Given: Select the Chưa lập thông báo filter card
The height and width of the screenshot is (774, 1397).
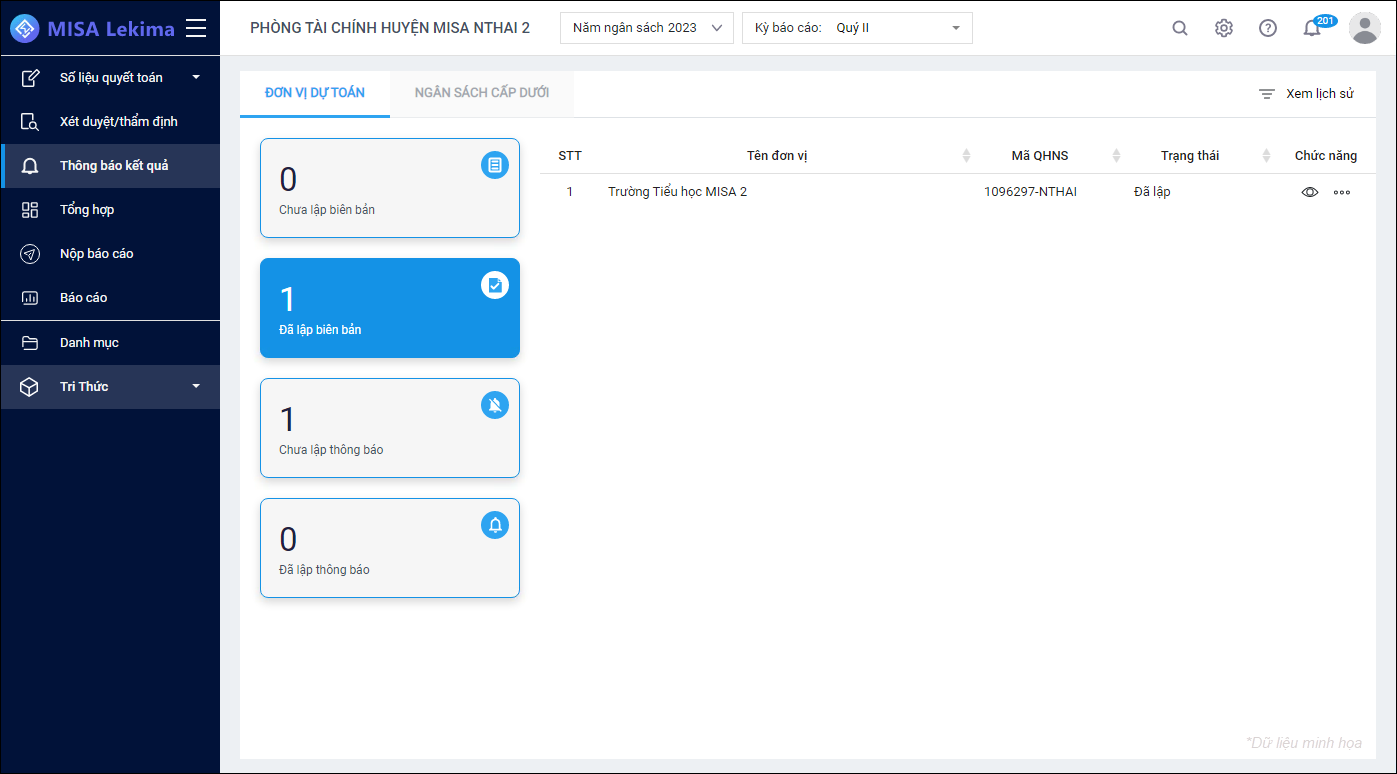Looking at the screenshot, I should [x=390, y=428].
